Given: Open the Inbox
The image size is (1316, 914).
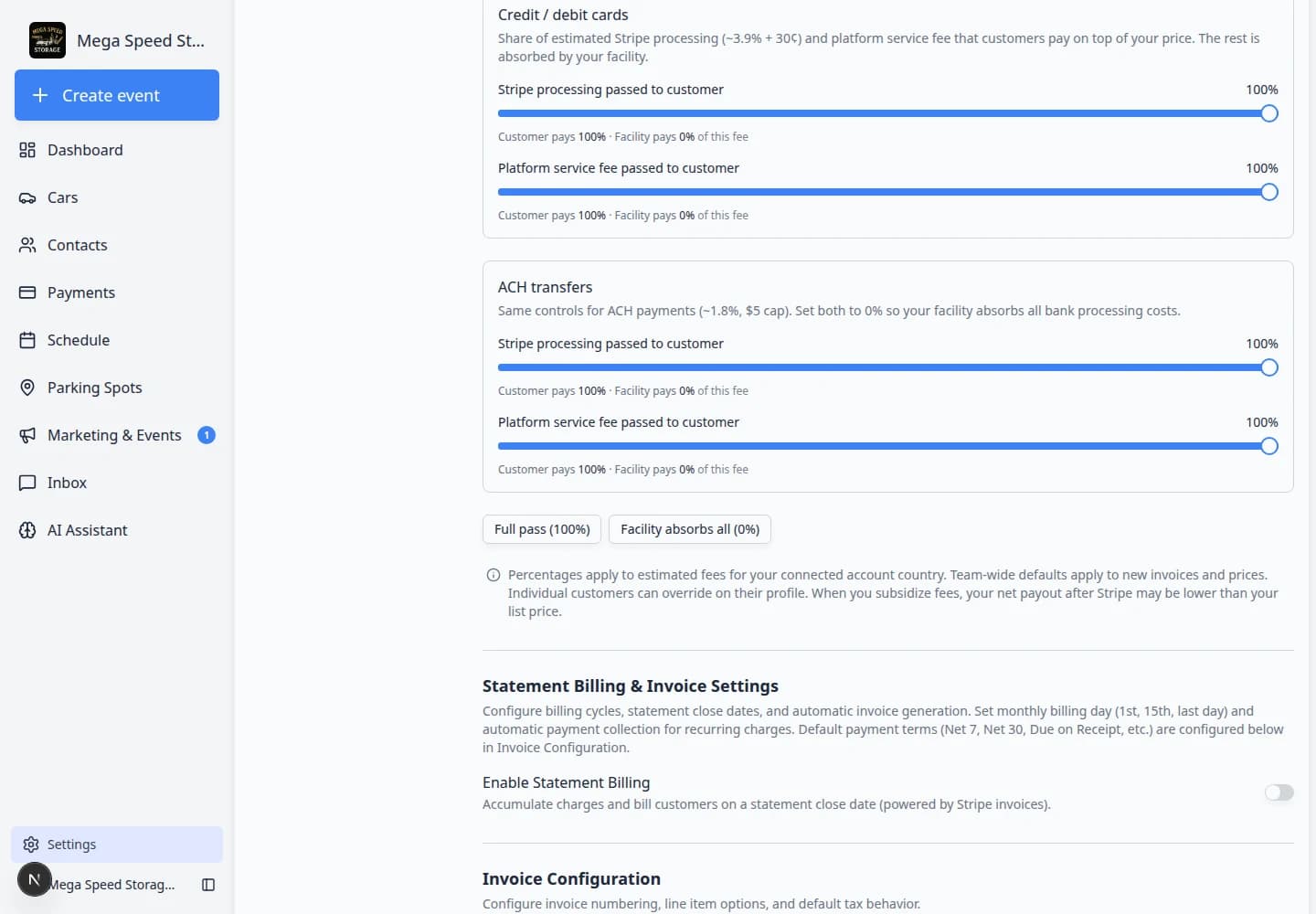Looking at the screenshot, I should [117, 483].
